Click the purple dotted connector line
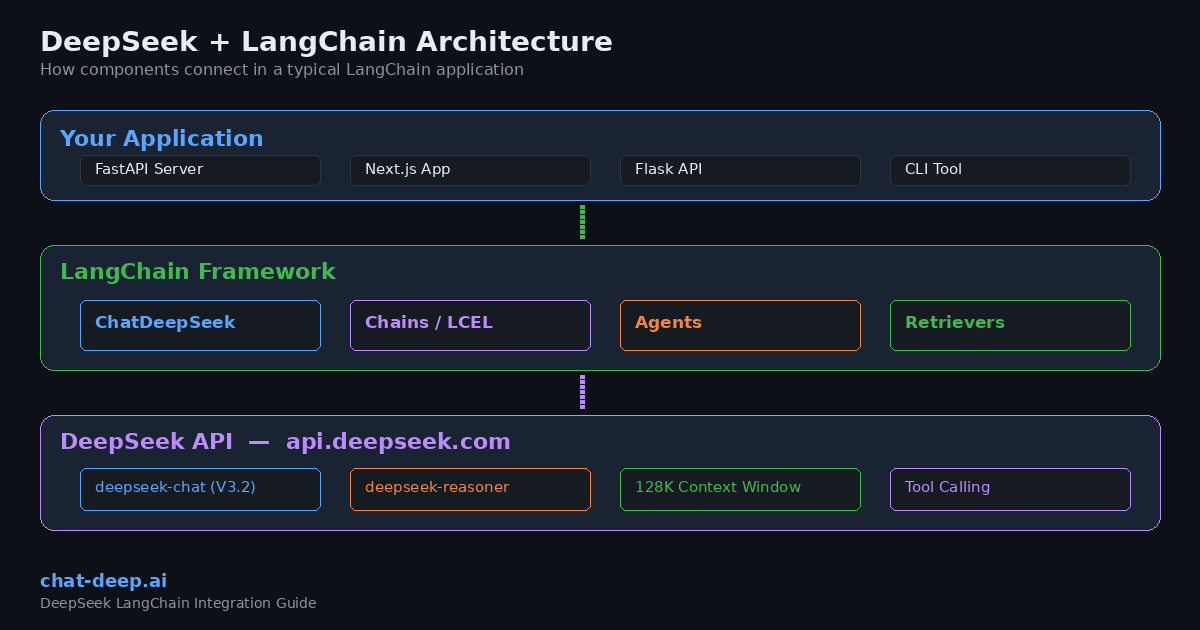Image resolution: width=1200 pixels, height=630 pixels. [582, 392]
